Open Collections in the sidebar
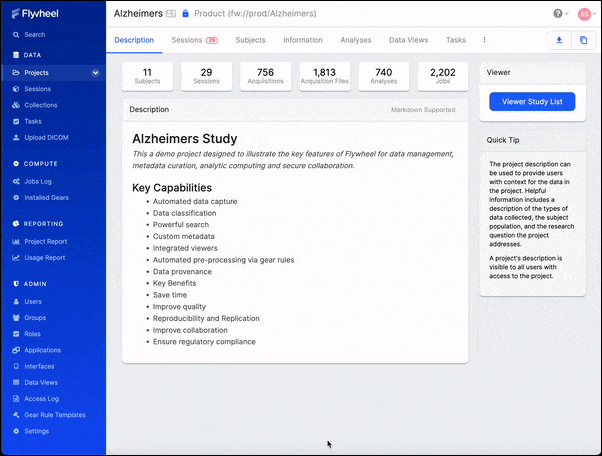 (41, 105)
